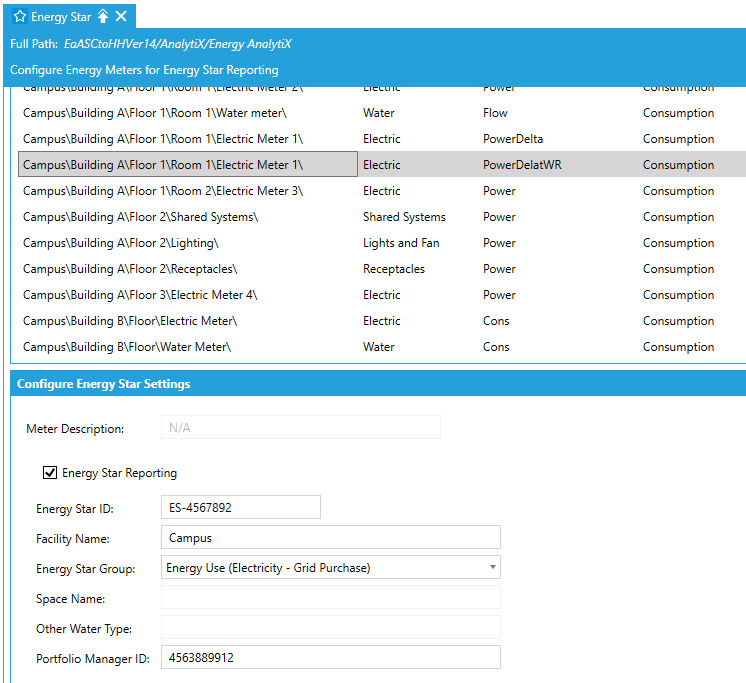The height and width of the screenshot is (683, 746).
Task: Click the Facility Name field containing Campus
Action: pos(330,537)
